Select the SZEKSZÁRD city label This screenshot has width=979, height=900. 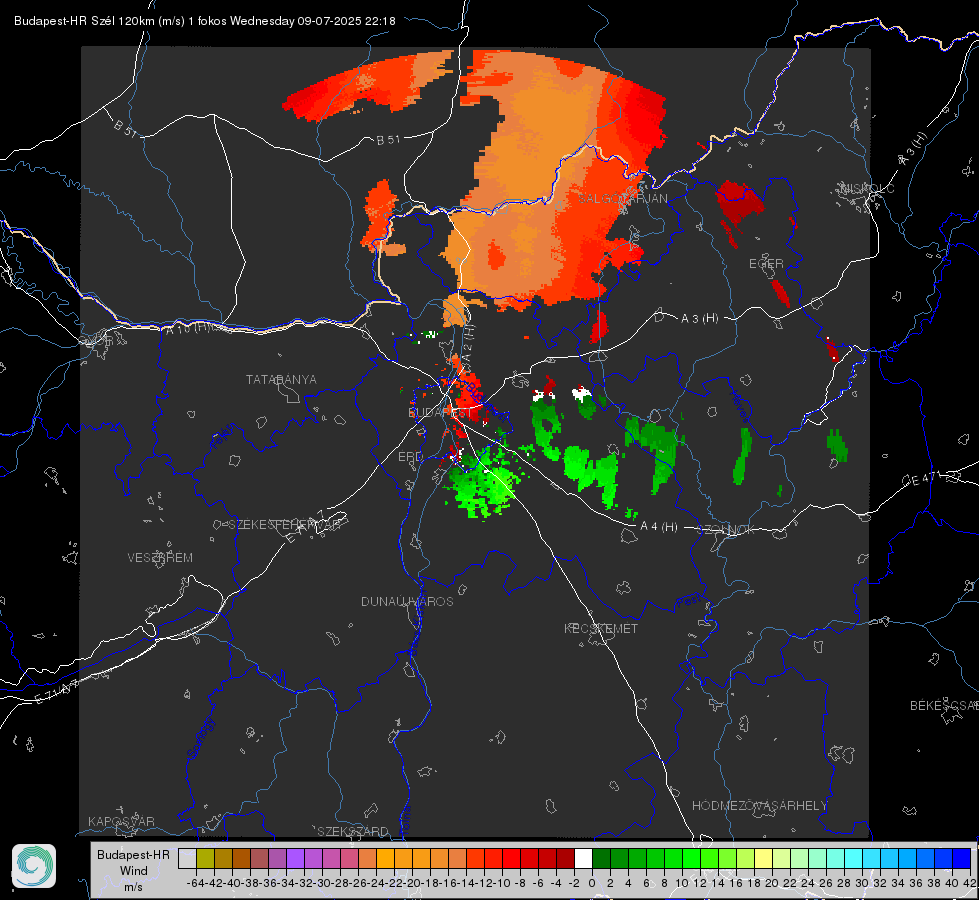pos(353,832)
